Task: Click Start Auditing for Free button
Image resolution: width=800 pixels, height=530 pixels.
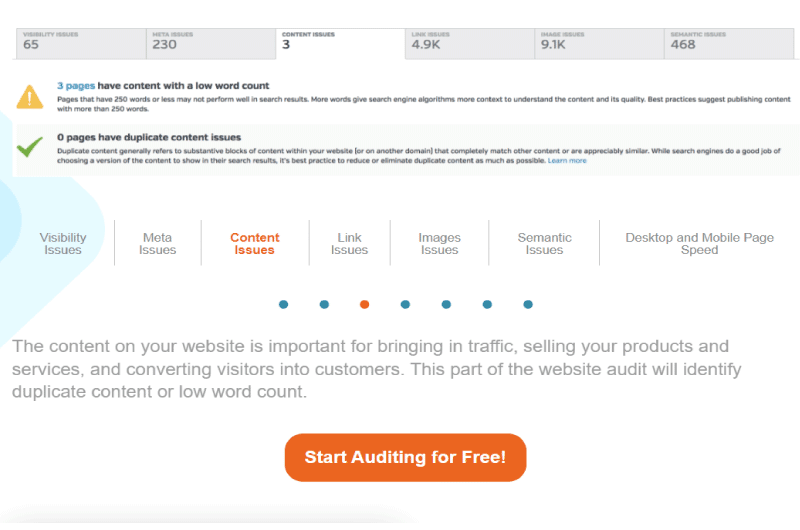Action: pos(405,458)
